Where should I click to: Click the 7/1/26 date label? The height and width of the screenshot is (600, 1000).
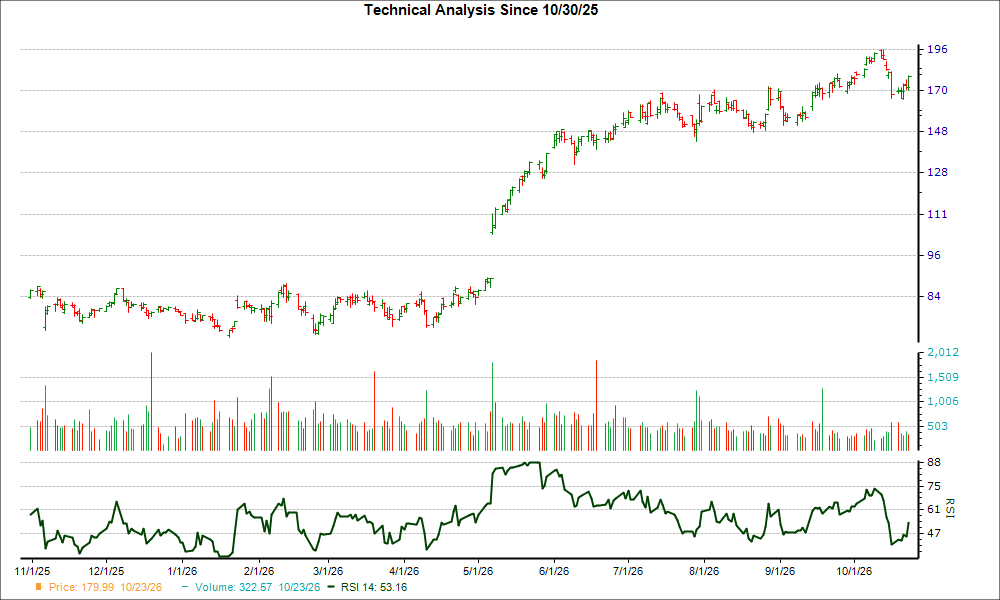(x=628, y=571)
